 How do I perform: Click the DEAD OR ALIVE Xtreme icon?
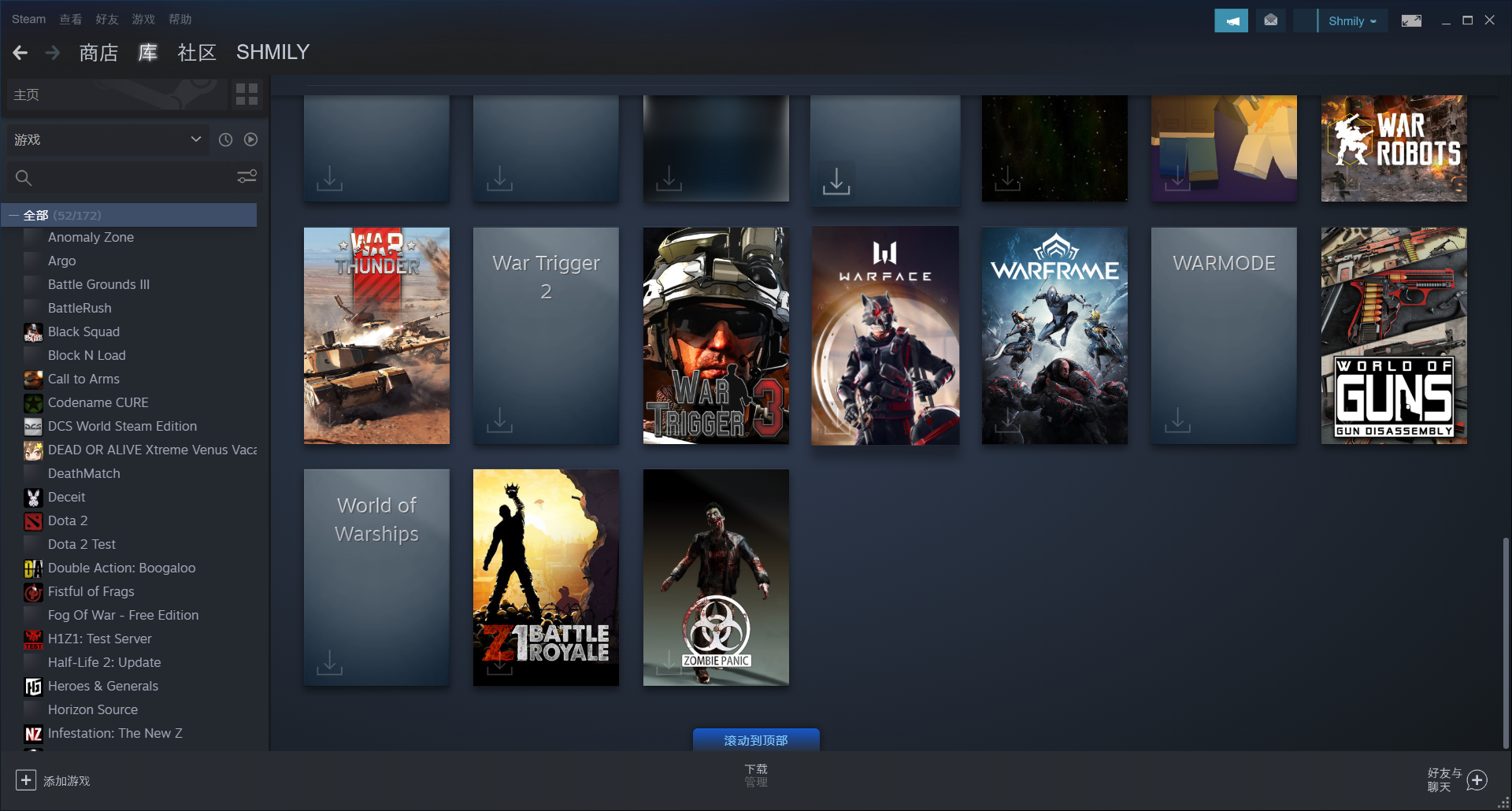point(33,450)
